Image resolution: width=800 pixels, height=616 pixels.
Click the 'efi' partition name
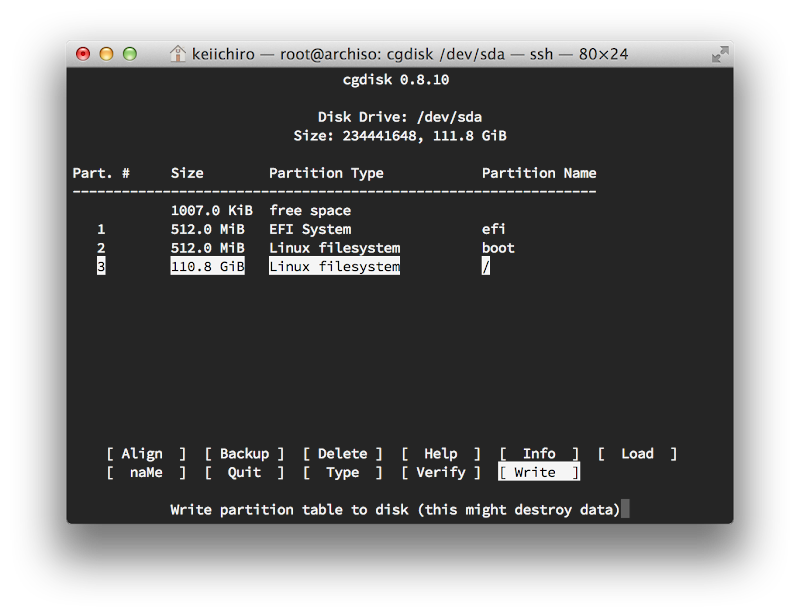point(494,229)
